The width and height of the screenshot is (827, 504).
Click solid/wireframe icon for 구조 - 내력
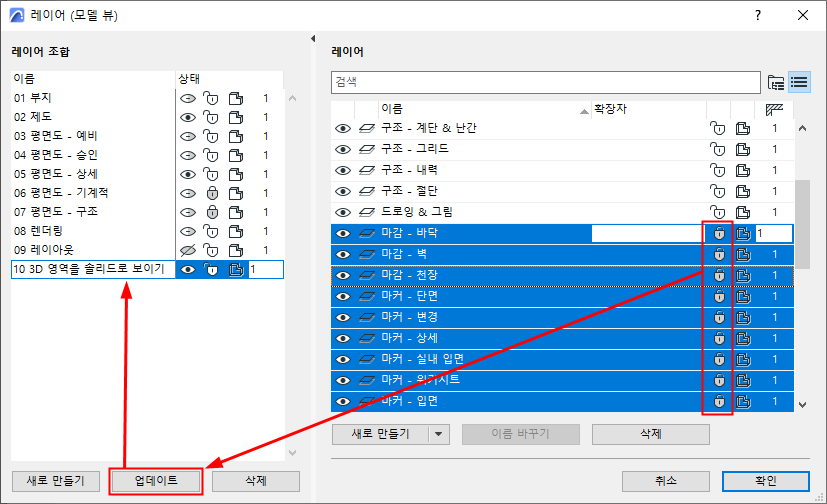(x=743, y=171)
